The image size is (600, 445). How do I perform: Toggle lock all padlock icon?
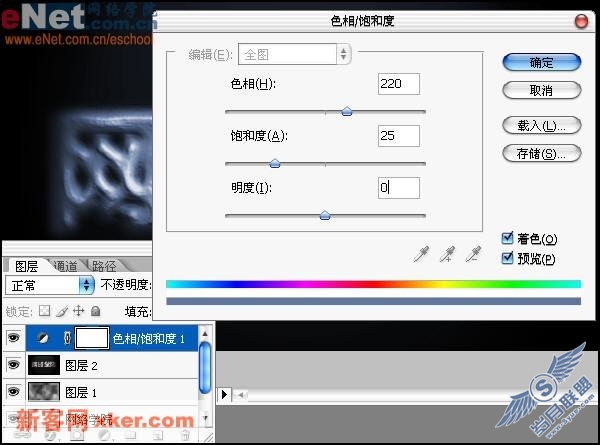[x=95, y=311]
